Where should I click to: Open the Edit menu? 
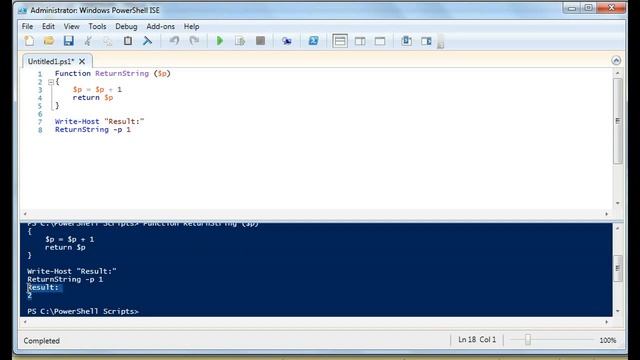48,26
